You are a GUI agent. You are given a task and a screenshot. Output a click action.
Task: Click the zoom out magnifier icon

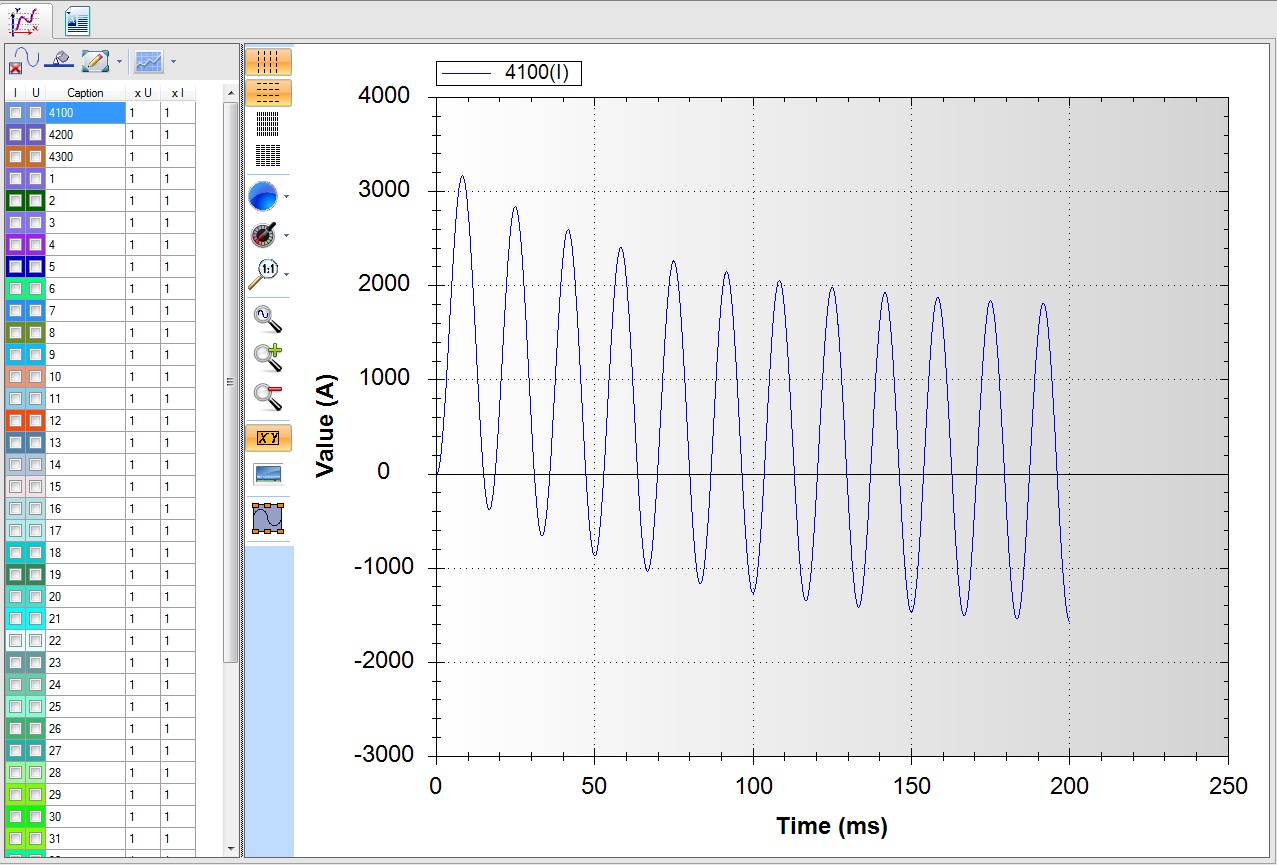(268, 397)
